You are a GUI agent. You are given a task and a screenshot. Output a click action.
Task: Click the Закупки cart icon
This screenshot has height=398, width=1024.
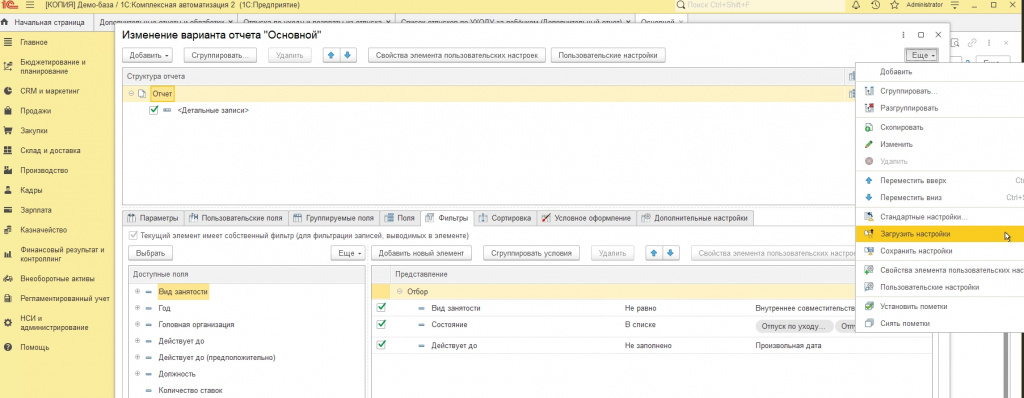(x=8, y=131)
